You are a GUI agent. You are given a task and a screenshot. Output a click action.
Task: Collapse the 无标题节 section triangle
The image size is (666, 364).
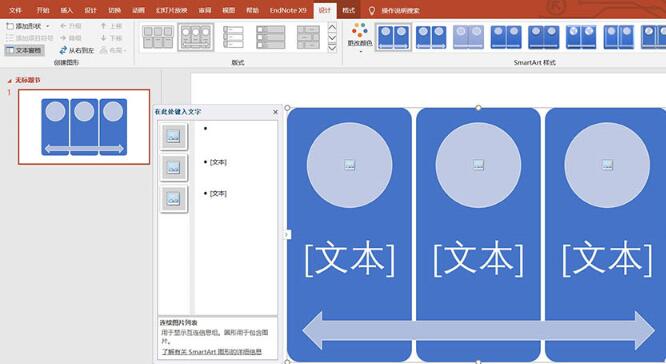(x=9, y=81)
